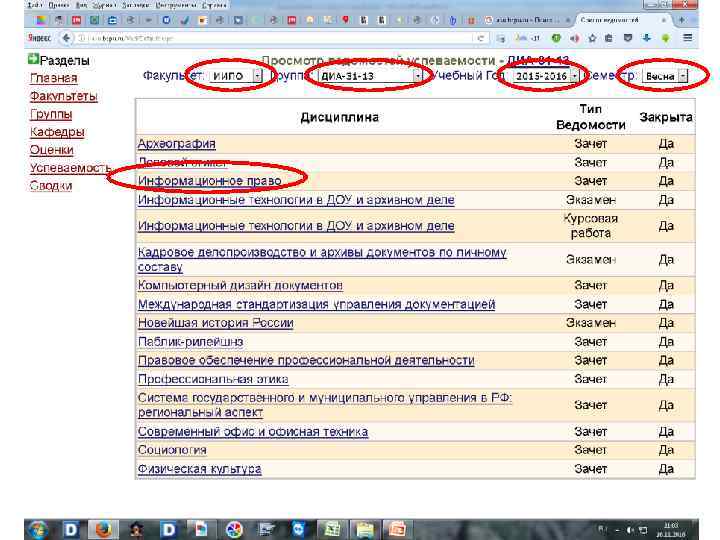Open the Профессиональная этика link
Viewport: 720px width, 540px height.
pyautogui.click(x=213, y=379)
